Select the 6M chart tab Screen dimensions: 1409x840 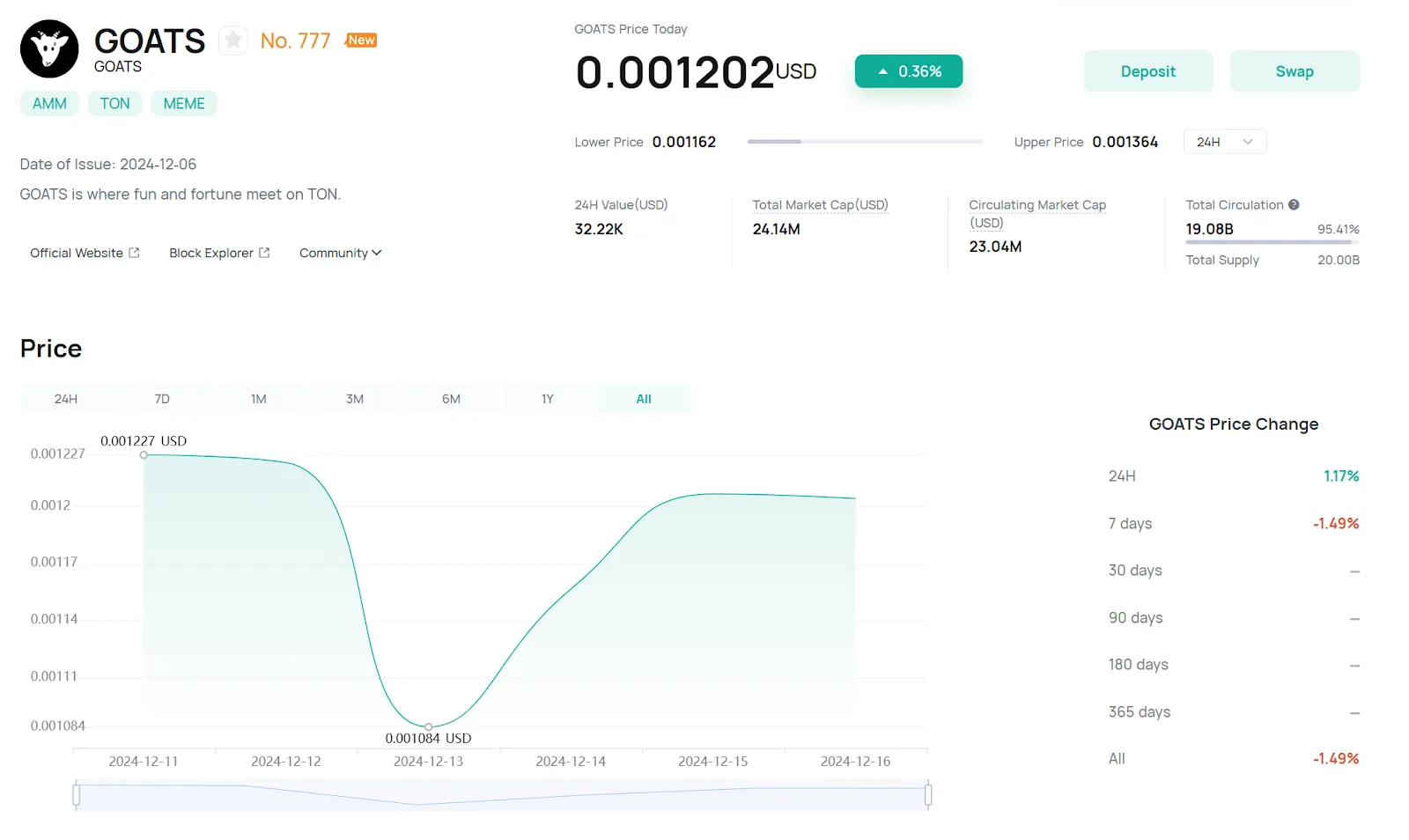coord(451,399)
